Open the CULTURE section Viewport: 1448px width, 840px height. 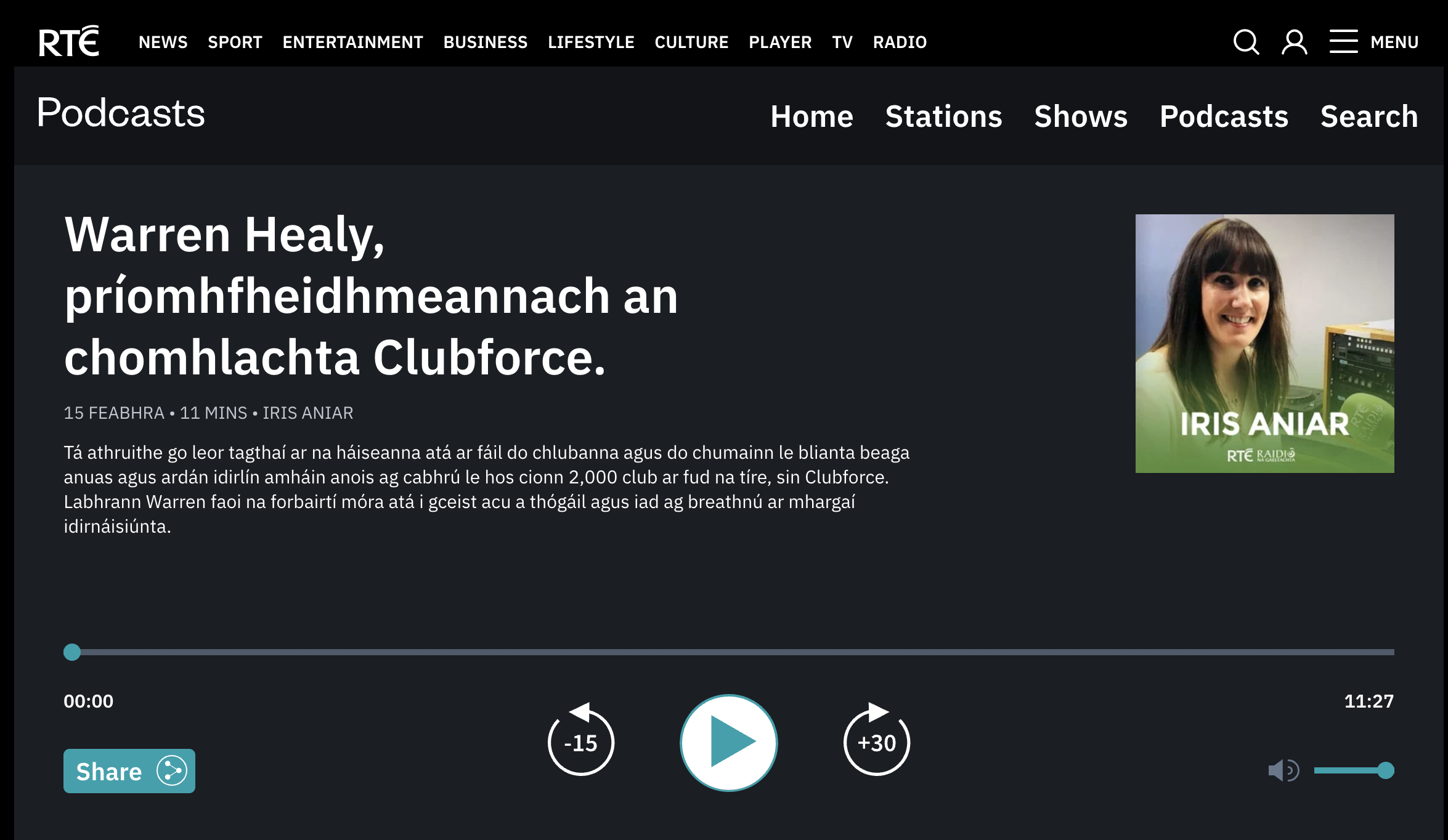pos(691,42)
